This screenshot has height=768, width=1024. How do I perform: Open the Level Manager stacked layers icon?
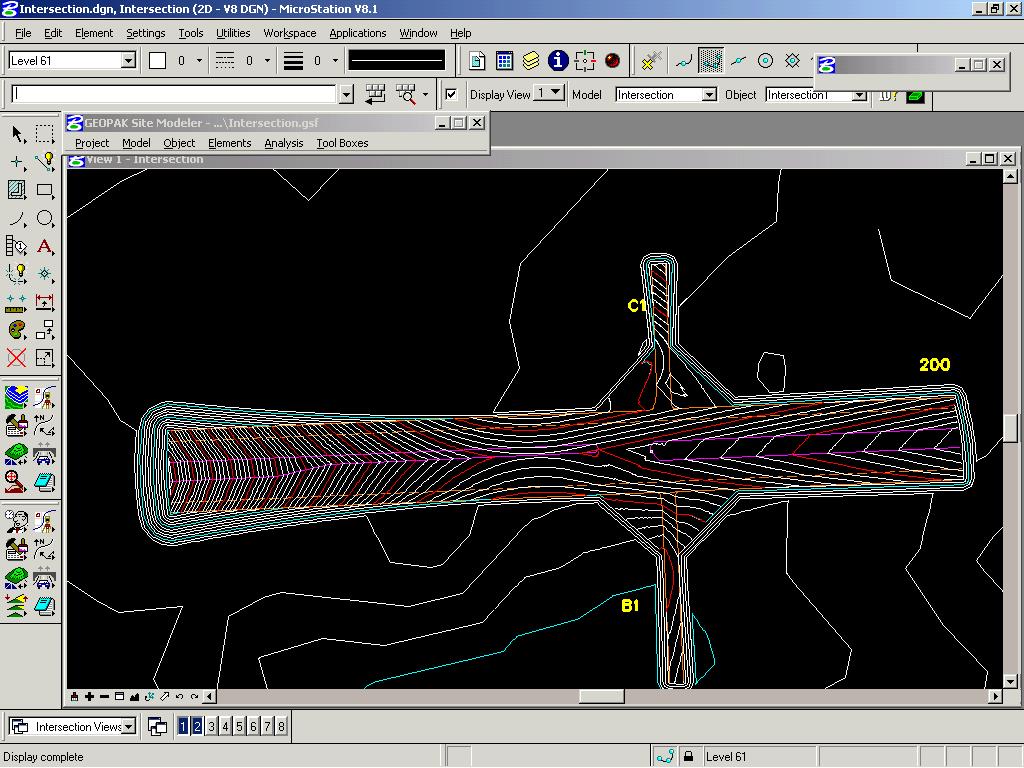(x=531, y=61)
